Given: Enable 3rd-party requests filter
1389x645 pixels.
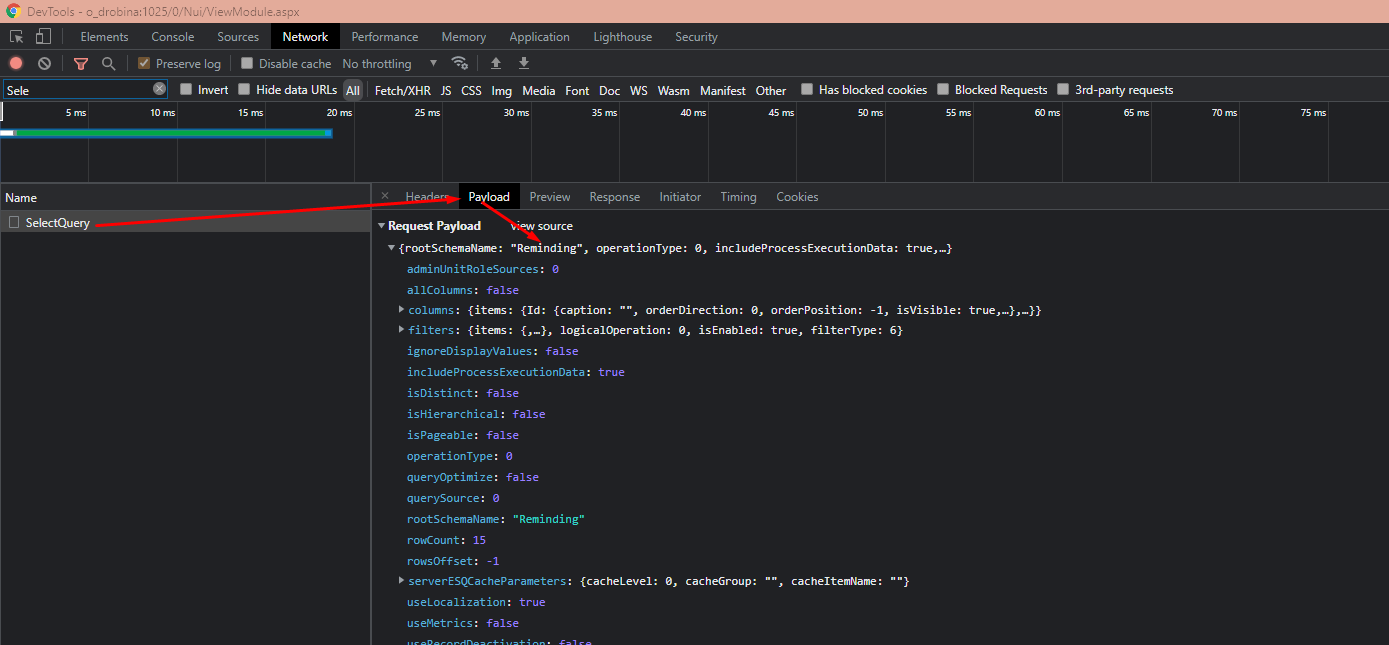Looking at the screenshot, I should [1063, 89].
